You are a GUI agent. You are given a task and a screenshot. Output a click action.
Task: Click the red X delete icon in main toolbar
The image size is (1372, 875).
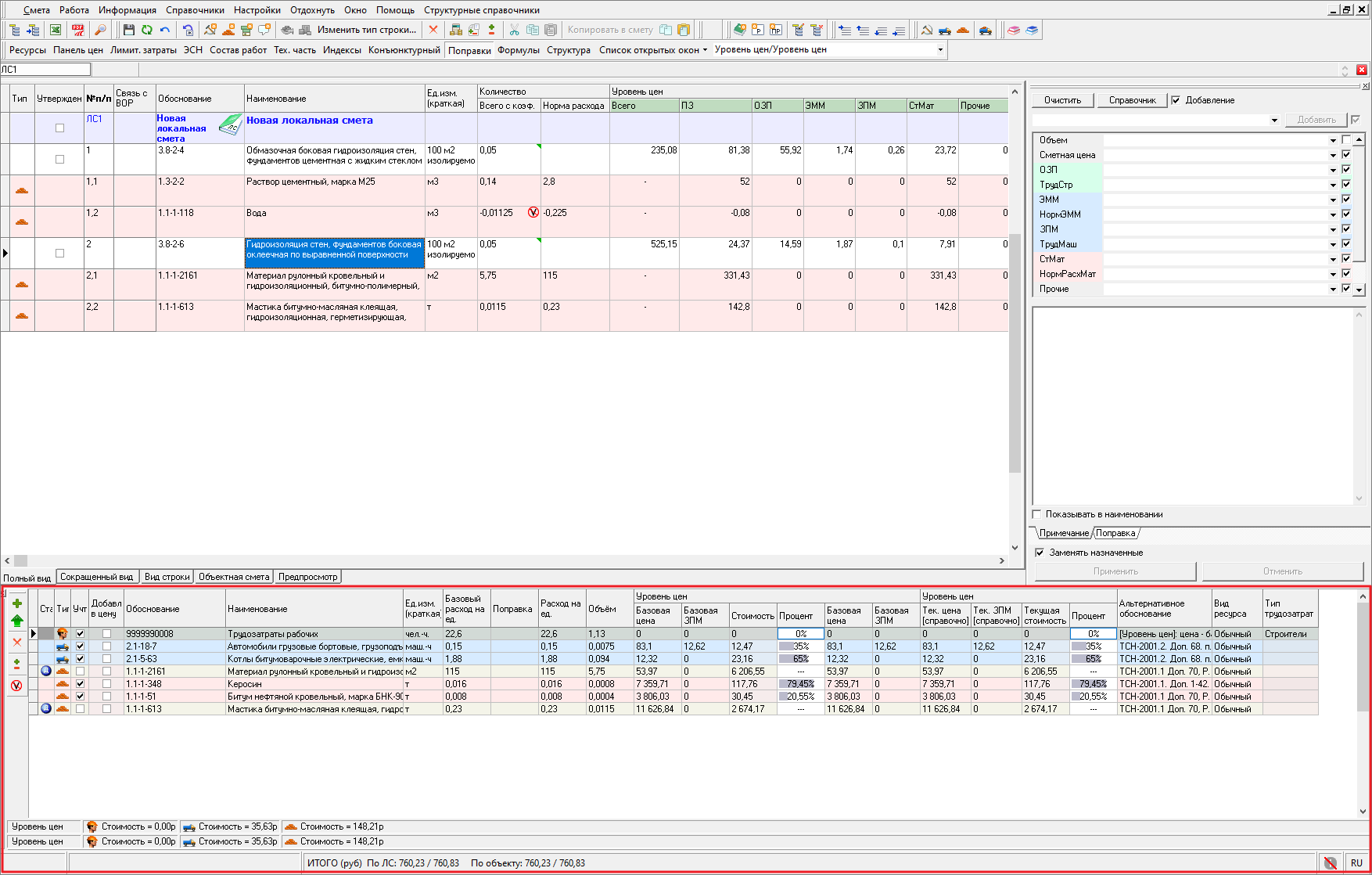pos(433,30)
